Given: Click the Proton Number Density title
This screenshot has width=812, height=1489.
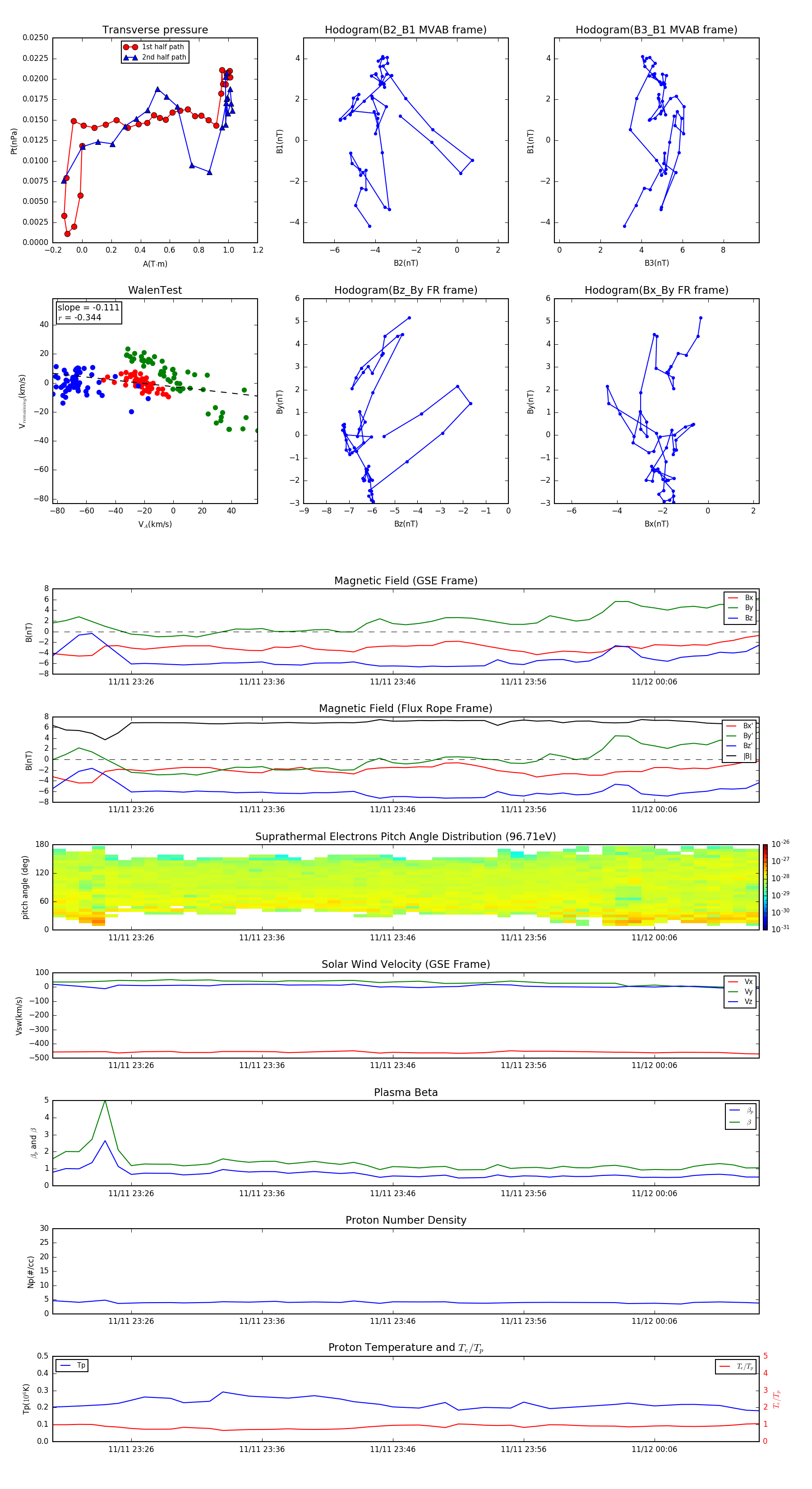Looking at the screenshot, I should [405, 1220].
